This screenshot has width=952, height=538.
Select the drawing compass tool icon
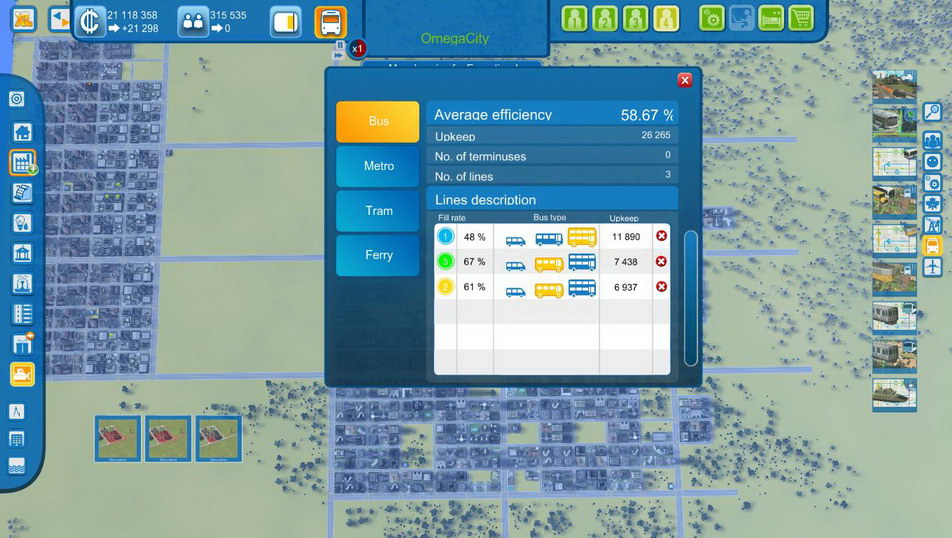click(17, 412)
